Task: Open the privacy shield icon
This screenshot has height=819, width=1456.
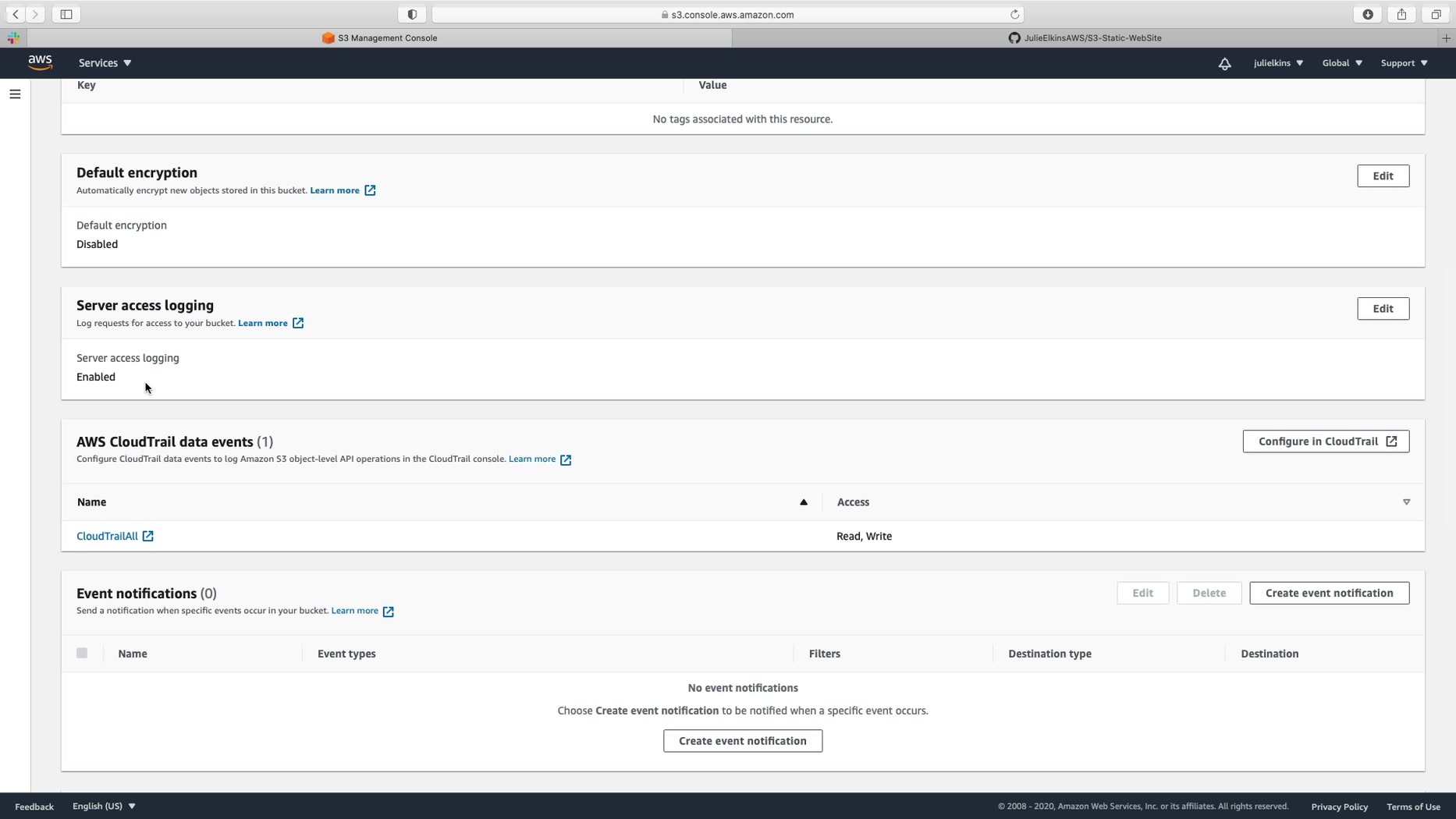Action: point(412,14)
